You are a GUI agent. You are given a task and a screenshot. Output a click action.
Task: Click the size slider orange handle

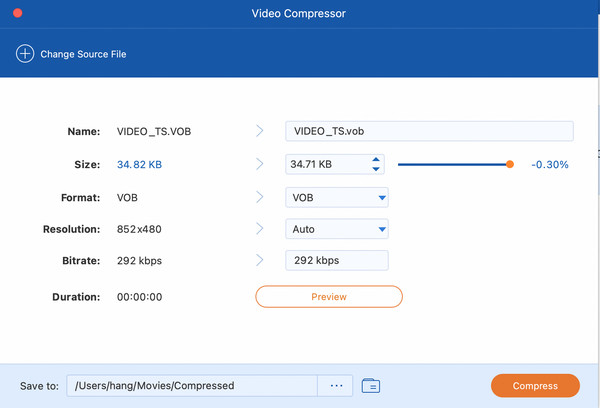coord(510,165)
